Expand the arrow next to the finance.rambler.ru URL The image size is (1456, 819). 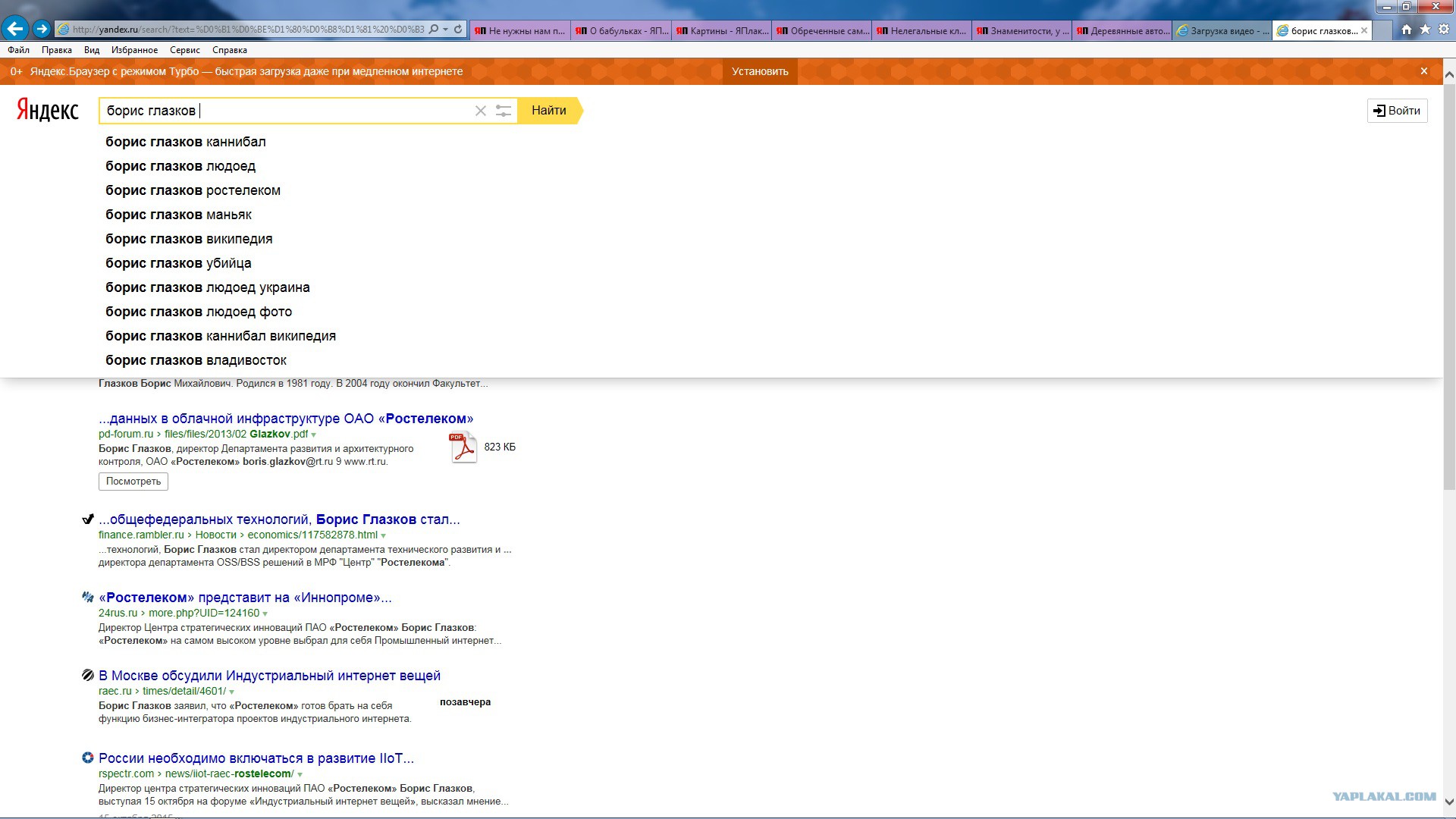click(384, 536)
